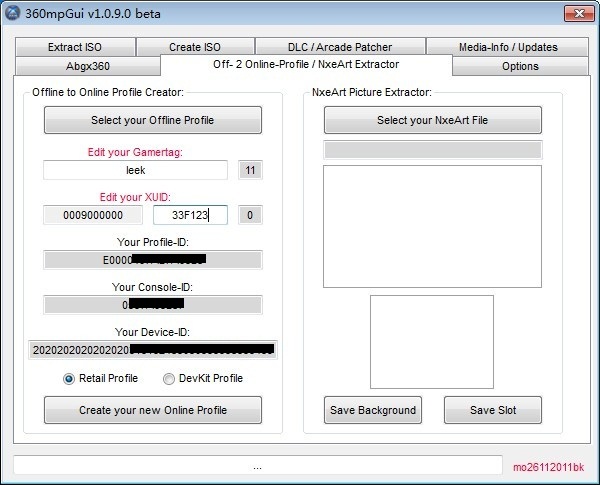Select the DLC / Arcade Patcher tab

tap(340, 47)
